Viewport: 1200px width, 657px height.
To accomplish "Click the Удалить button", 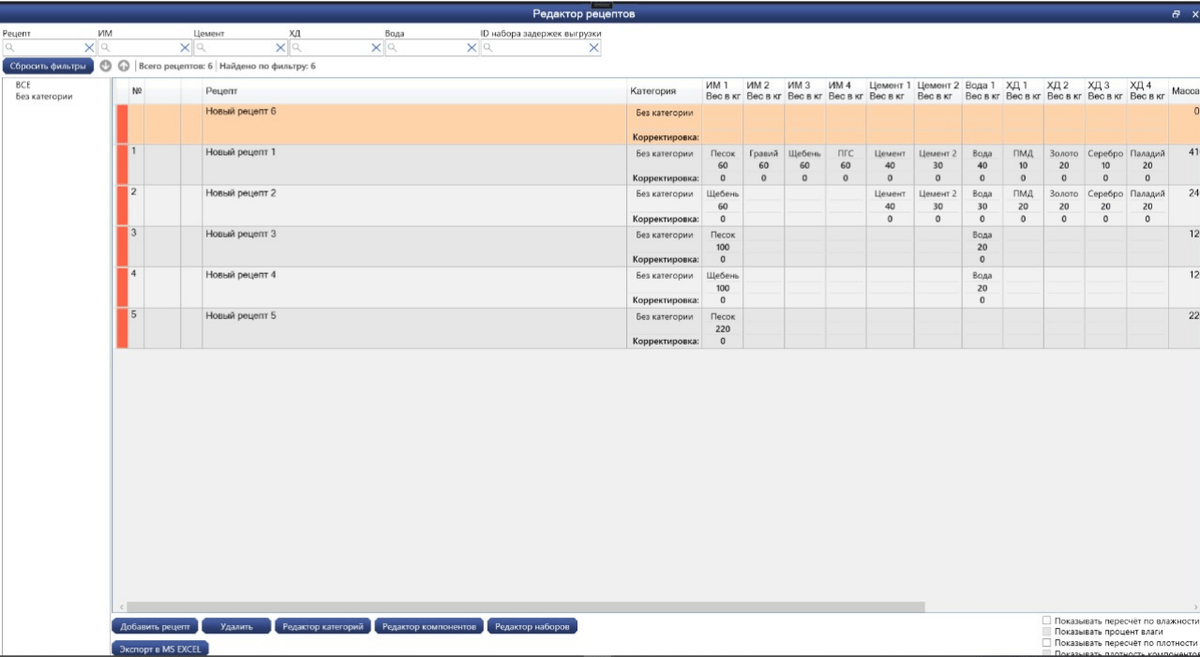I will tap(236, 627).
